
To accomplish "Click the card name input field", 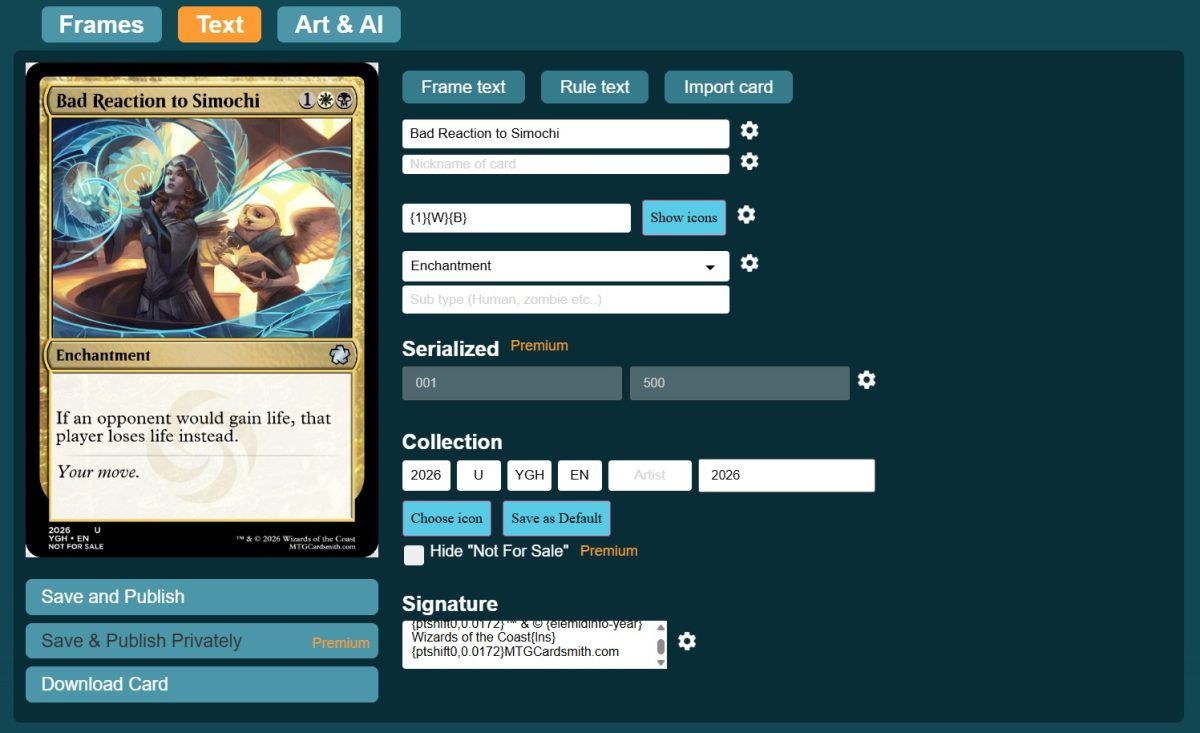I will (x=566, y=134).
